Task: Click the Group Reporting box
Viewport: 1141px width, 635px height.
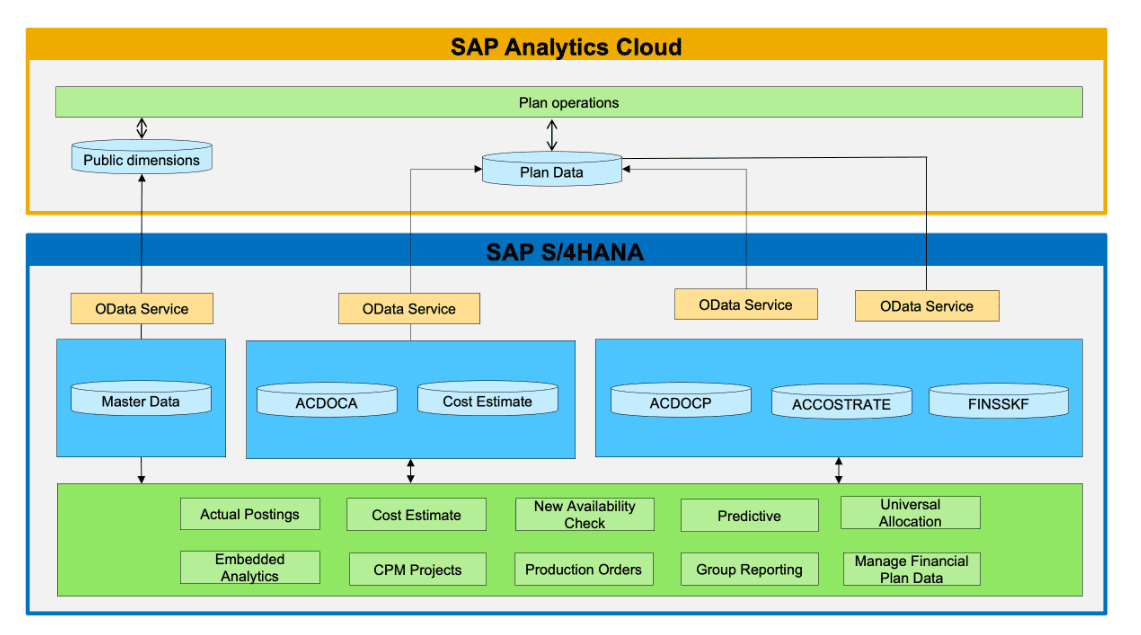Action: [x=748, y=569]
